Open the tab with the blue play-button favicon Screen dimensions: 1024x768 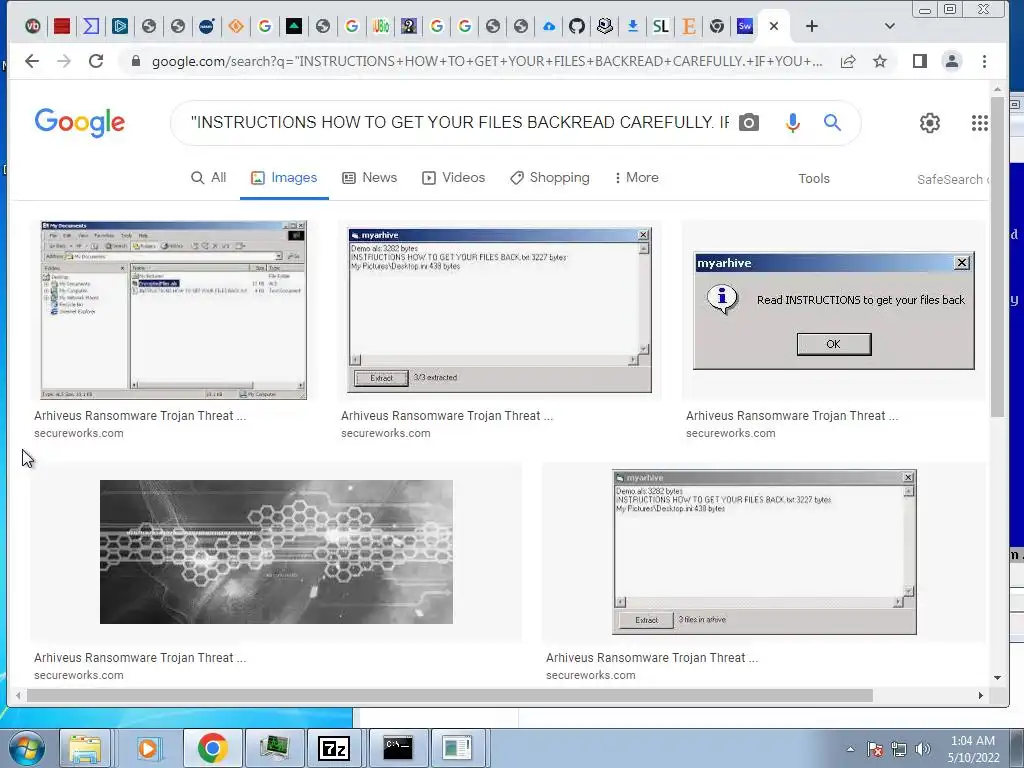[x=120, y=26]
